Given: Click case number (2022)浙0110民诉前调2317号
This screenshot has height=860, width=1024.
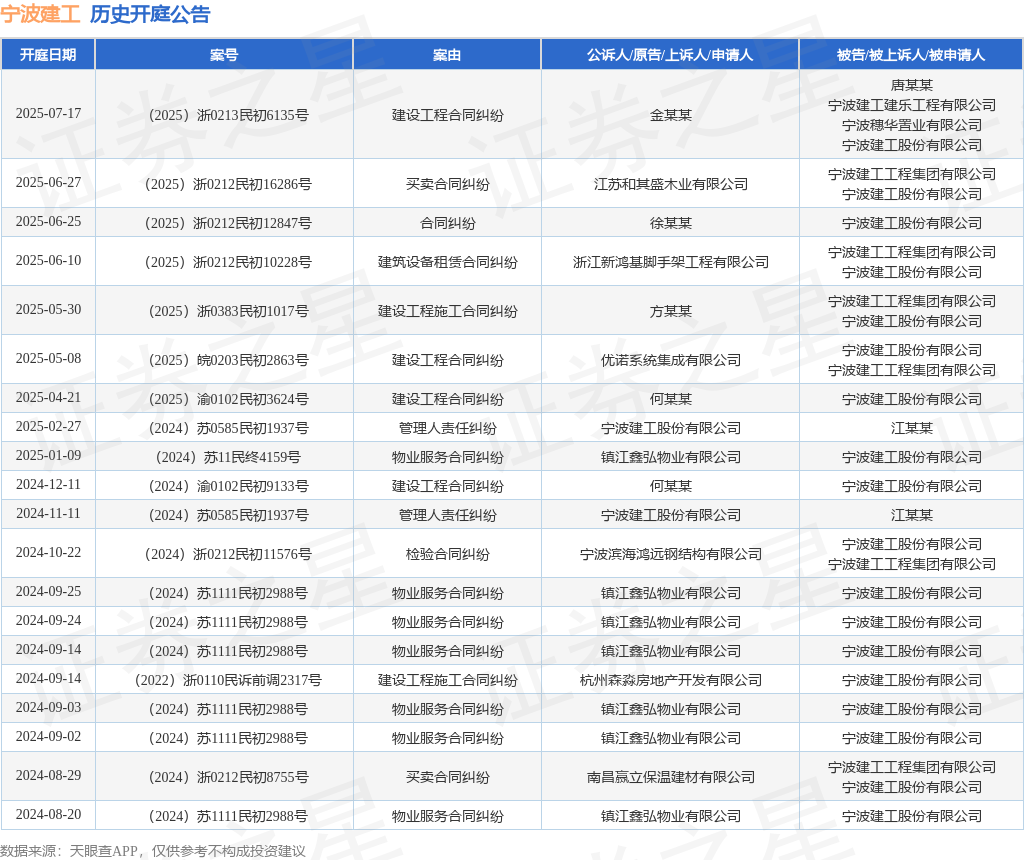Looking at the screenshot, I should click(x=228, y=680).
